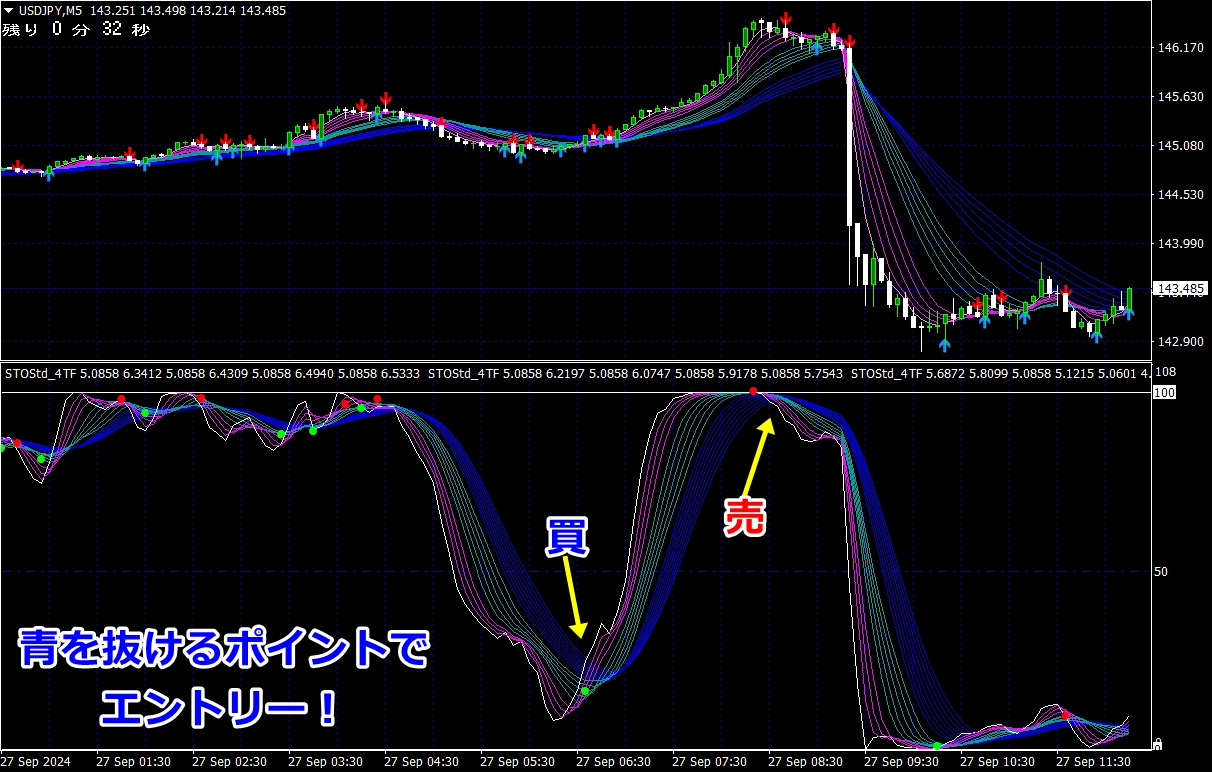The image size is (1212, 772).
Task: Click the 残り 0 分 32 秒 countdown text
Action: pyautogui.click(x=76, y=29)
